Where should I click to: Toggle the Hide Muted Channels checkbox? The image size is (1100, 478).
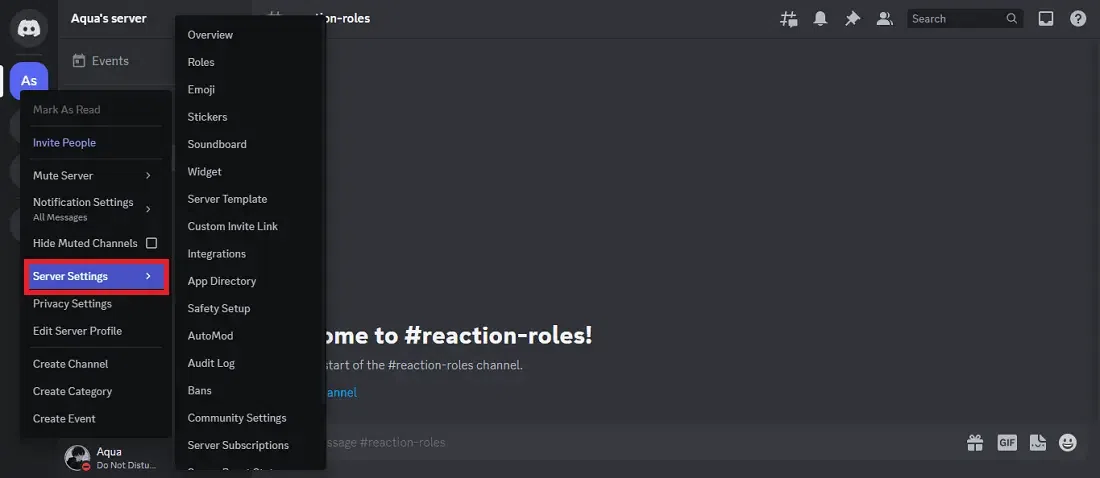click(151, 243)
